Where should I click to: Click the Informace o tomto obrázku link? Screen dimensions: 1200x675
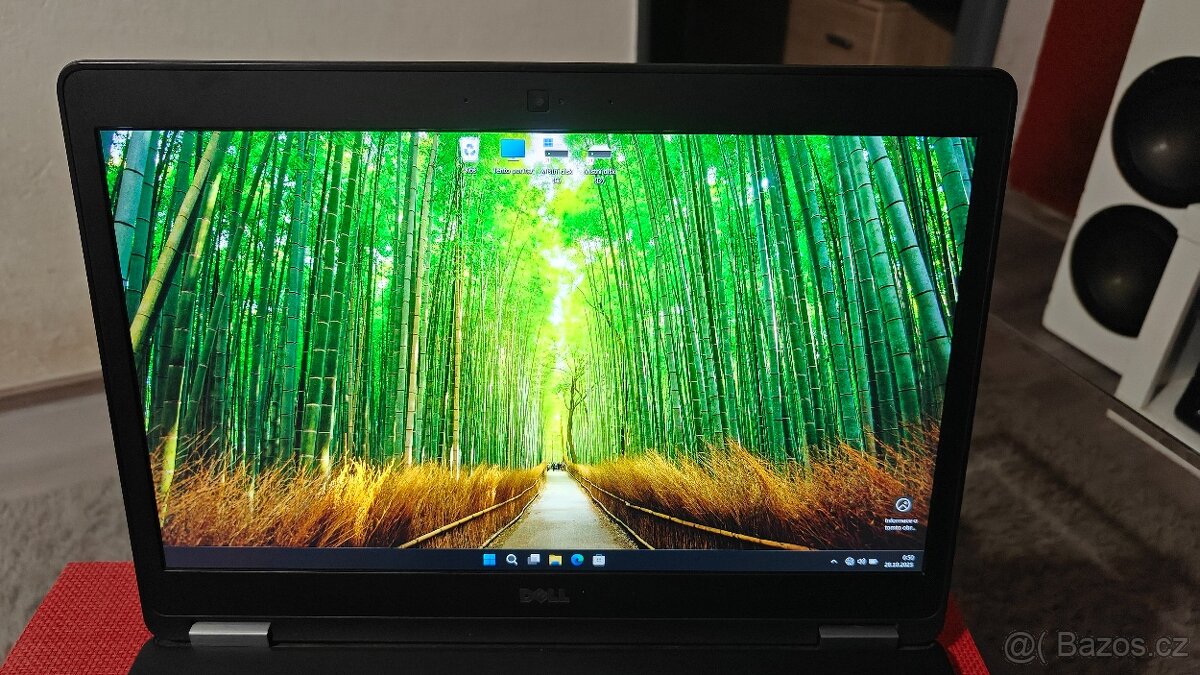coord(899,522)
